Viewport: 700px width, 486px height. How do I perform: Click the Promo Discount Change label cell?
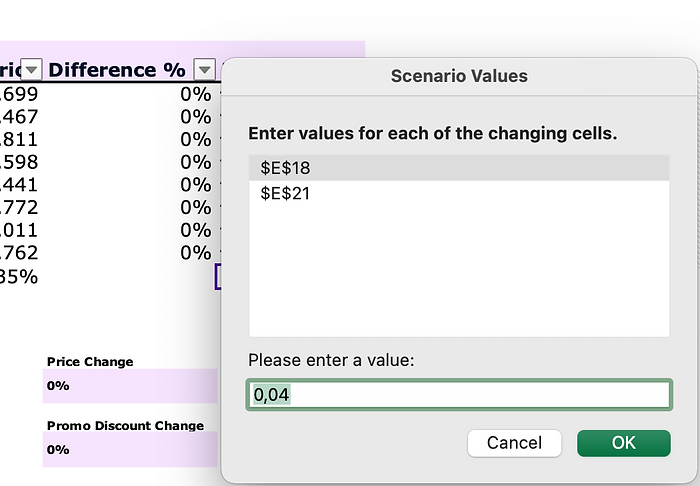tap(125, 425)
